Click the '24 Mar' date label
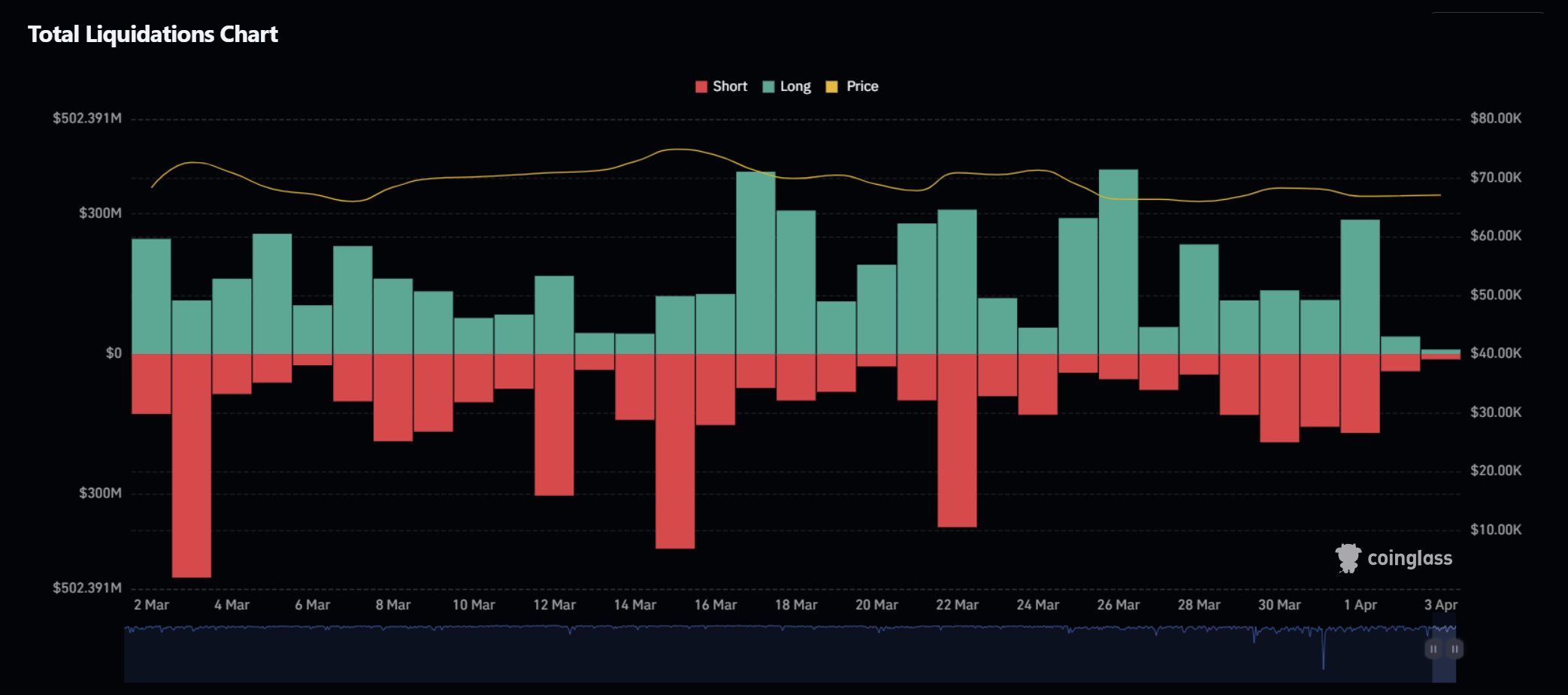The height and width of the screenshot is (695, 1568). (1037, 605)
